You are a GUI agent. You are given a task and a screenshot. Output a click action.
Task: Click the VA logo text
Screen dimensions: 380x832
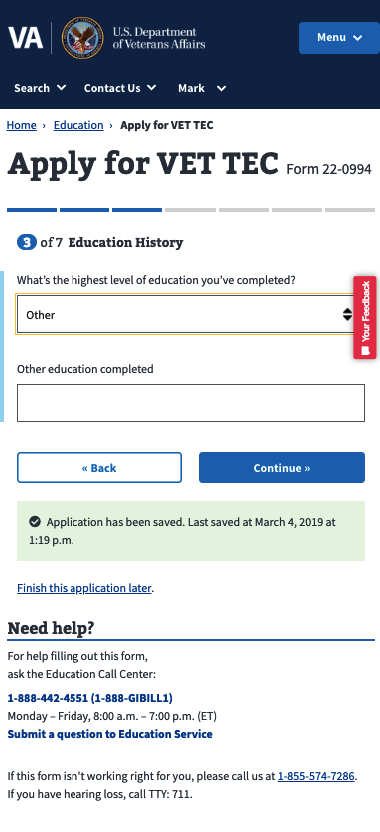(25, 38)
